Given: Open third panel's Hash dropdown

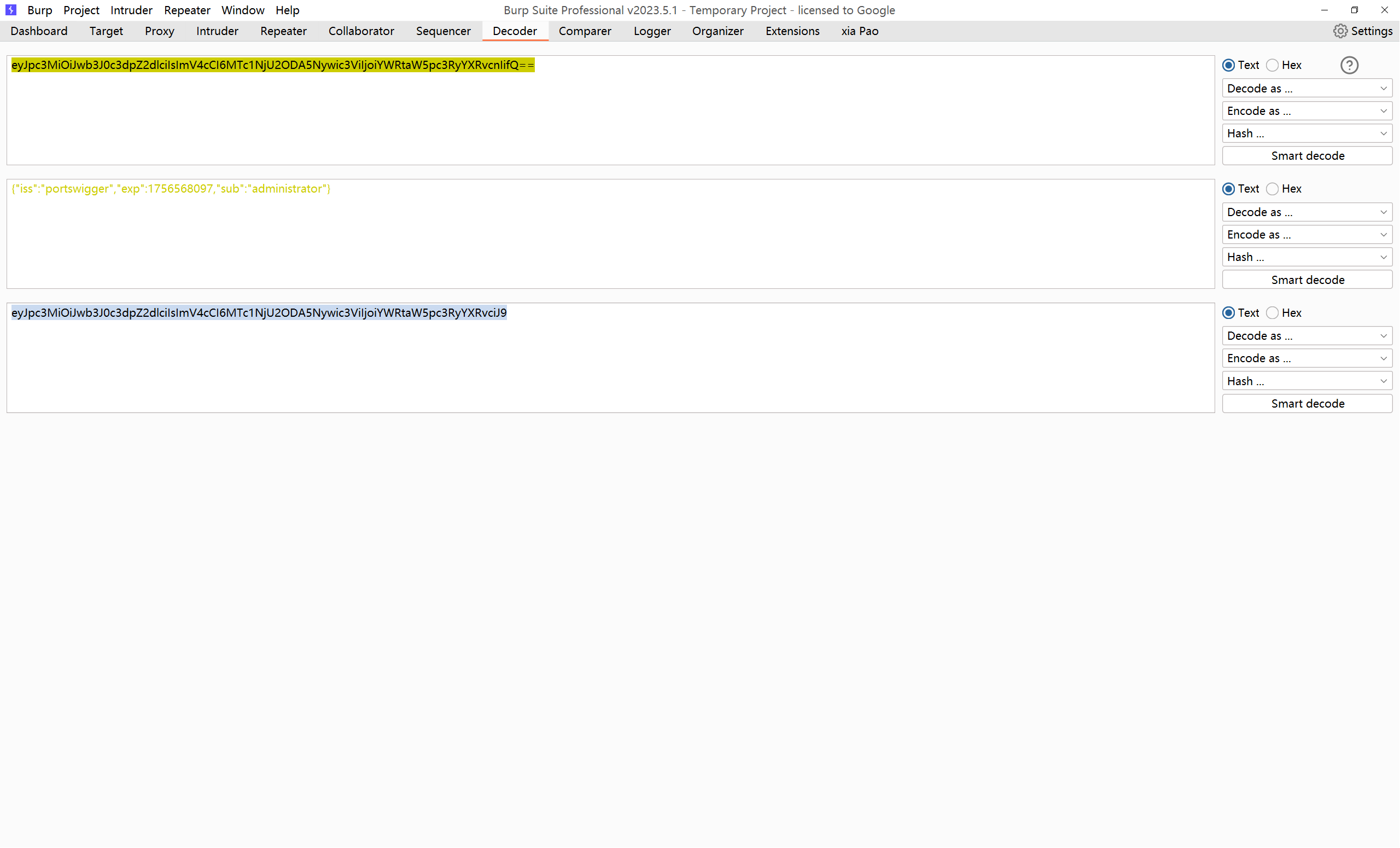Looking at the screenshot, I should pos(1306,381).
